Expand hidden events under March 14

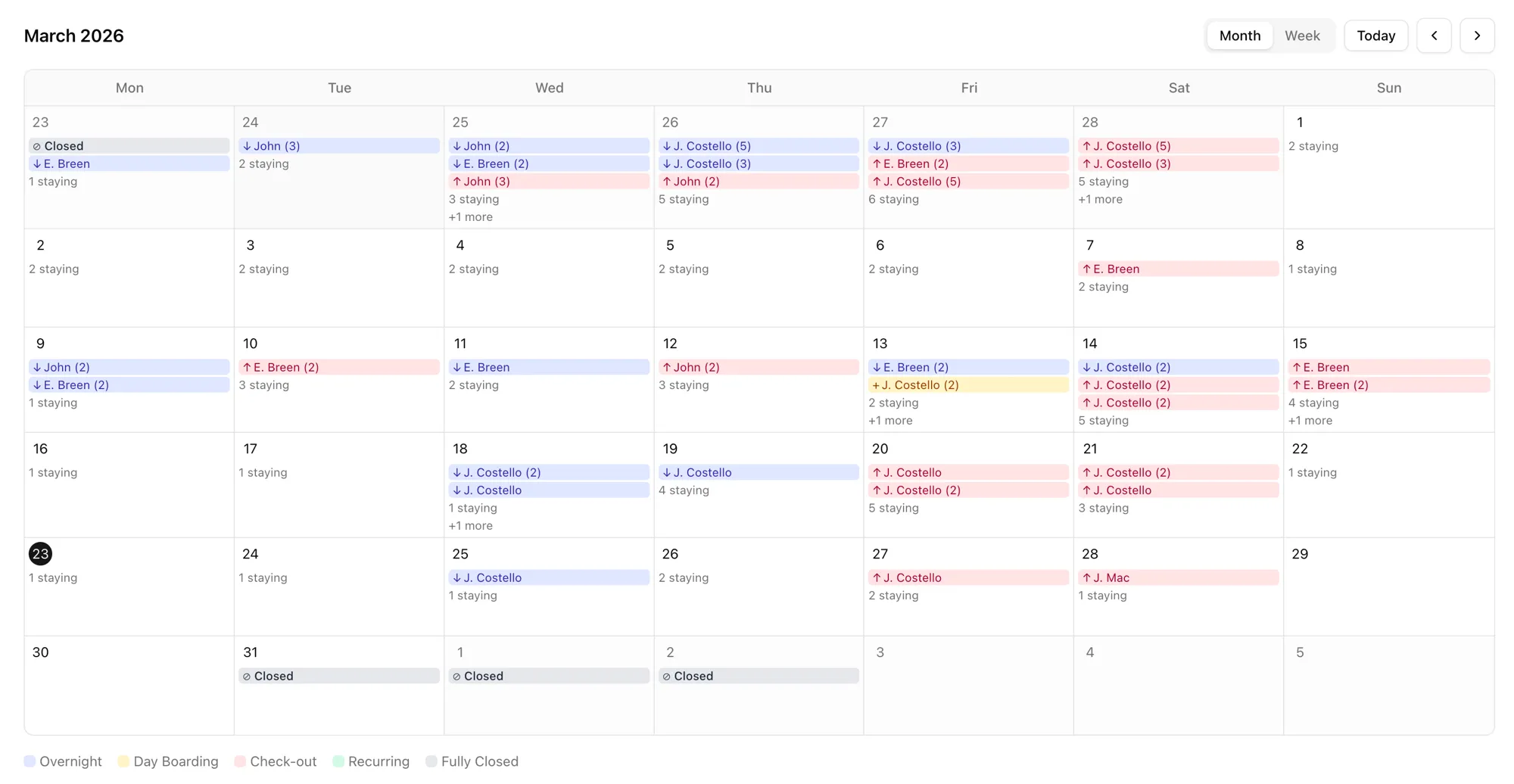coord(1311,420)
